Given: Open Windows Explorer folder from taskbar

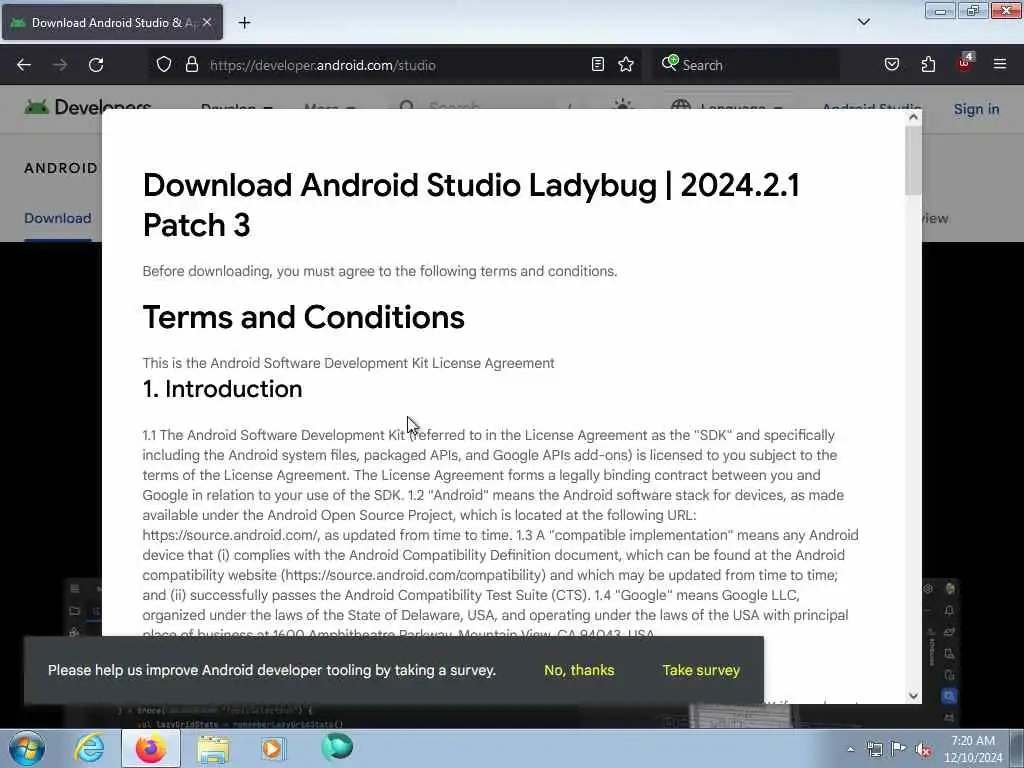Looking at the screenshot, I should [x=213, y=749].
